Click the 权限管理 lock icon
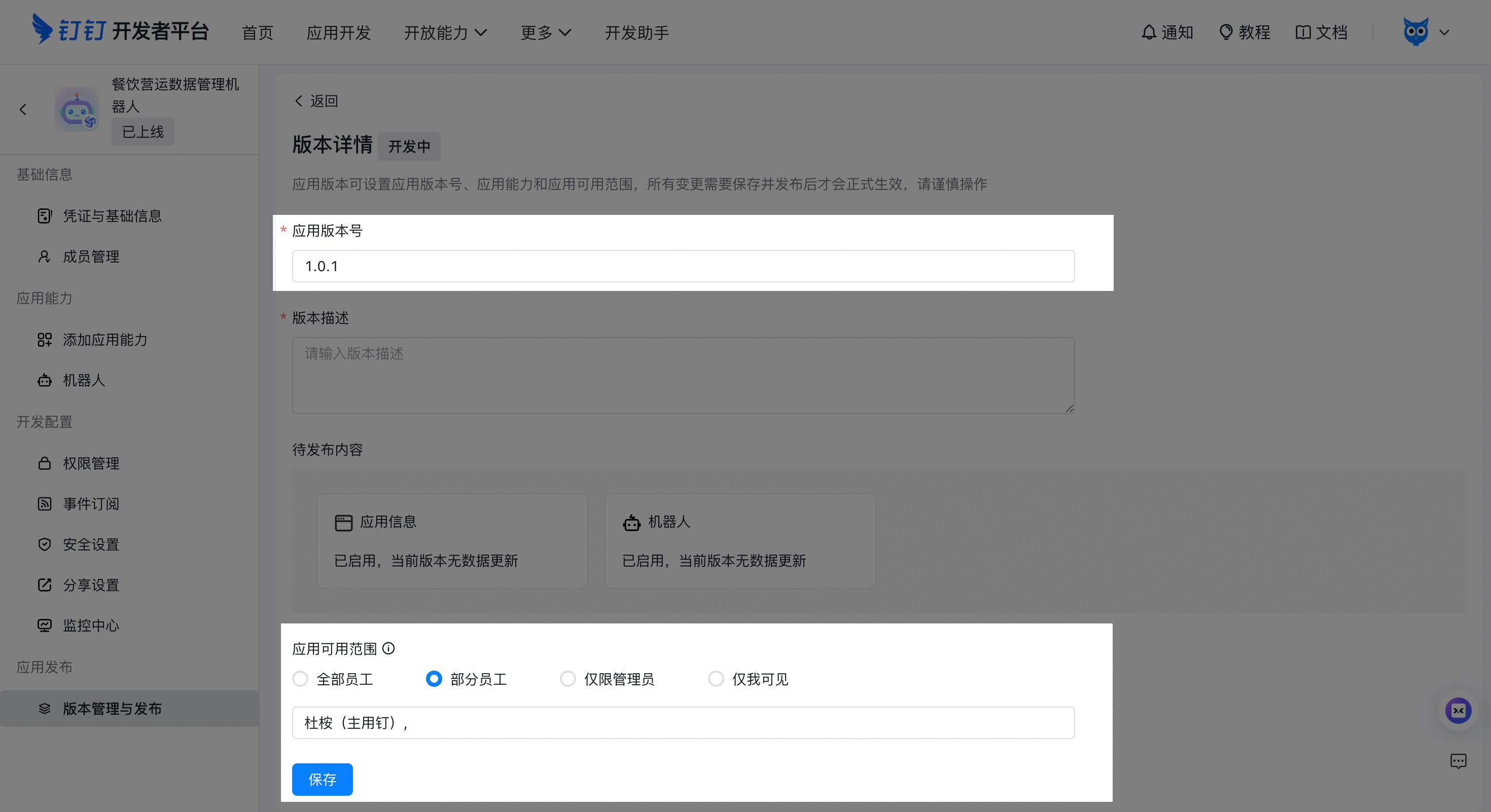 tap(45, 463)
